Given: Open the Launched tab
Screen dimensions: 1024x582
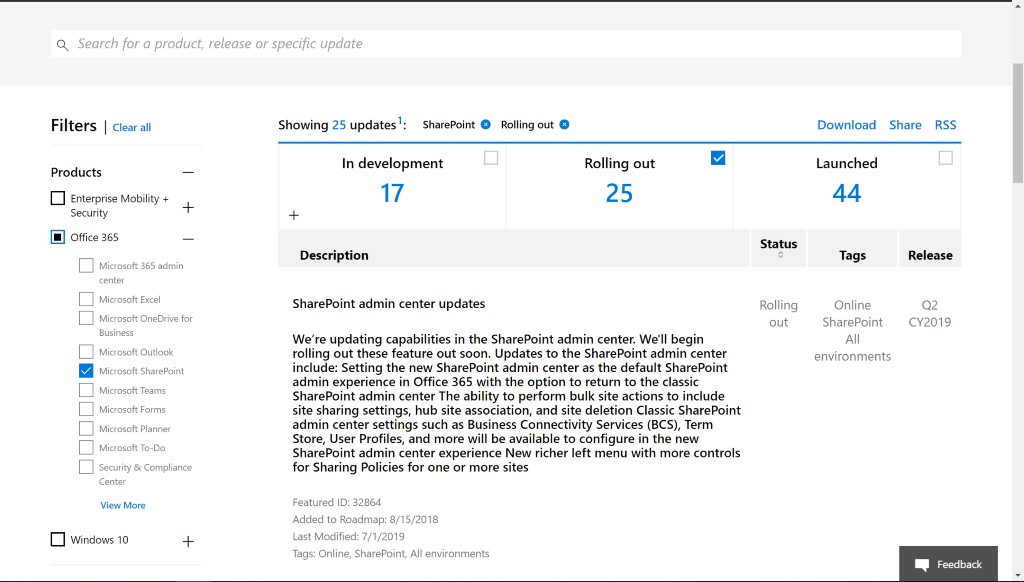Looking at the screenshot, I should click(846, 186).
